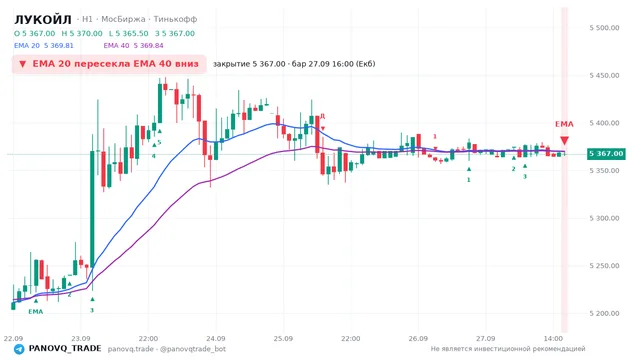Viewport: 640px width, 360px height.
Task: Click the panovq.trade · @panovqtrade_bot link text
Action: click(167, 349)
